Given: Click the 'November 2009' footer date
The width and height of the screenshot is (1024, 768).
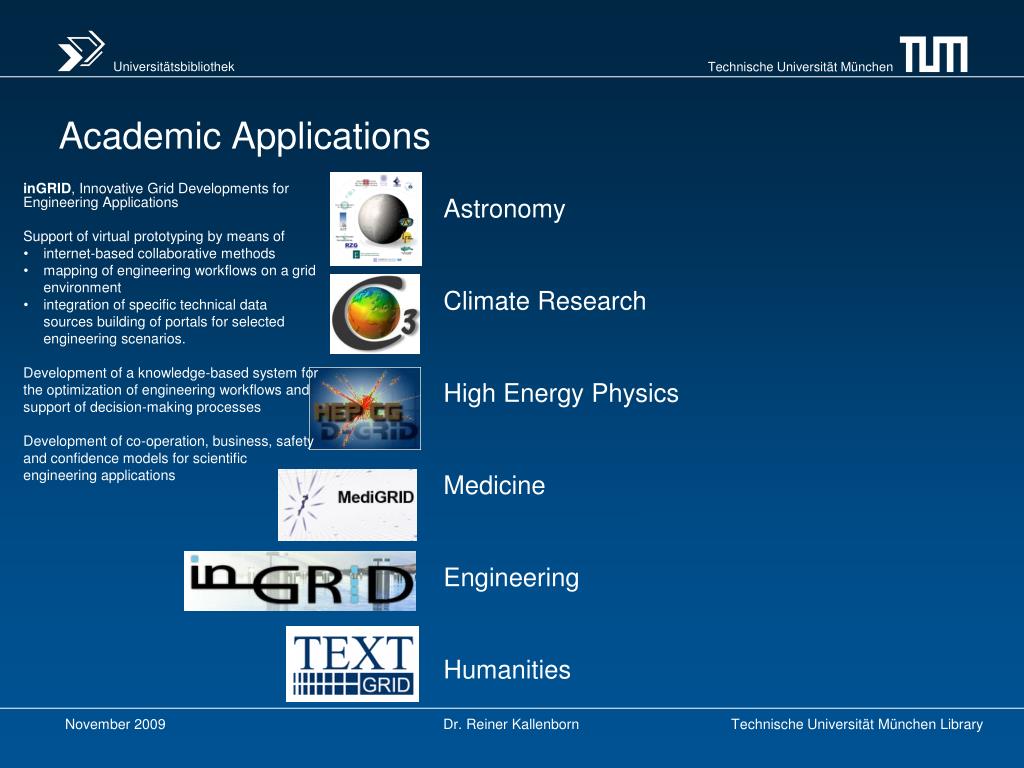Looking at the screenshot, I should (115, 724).
